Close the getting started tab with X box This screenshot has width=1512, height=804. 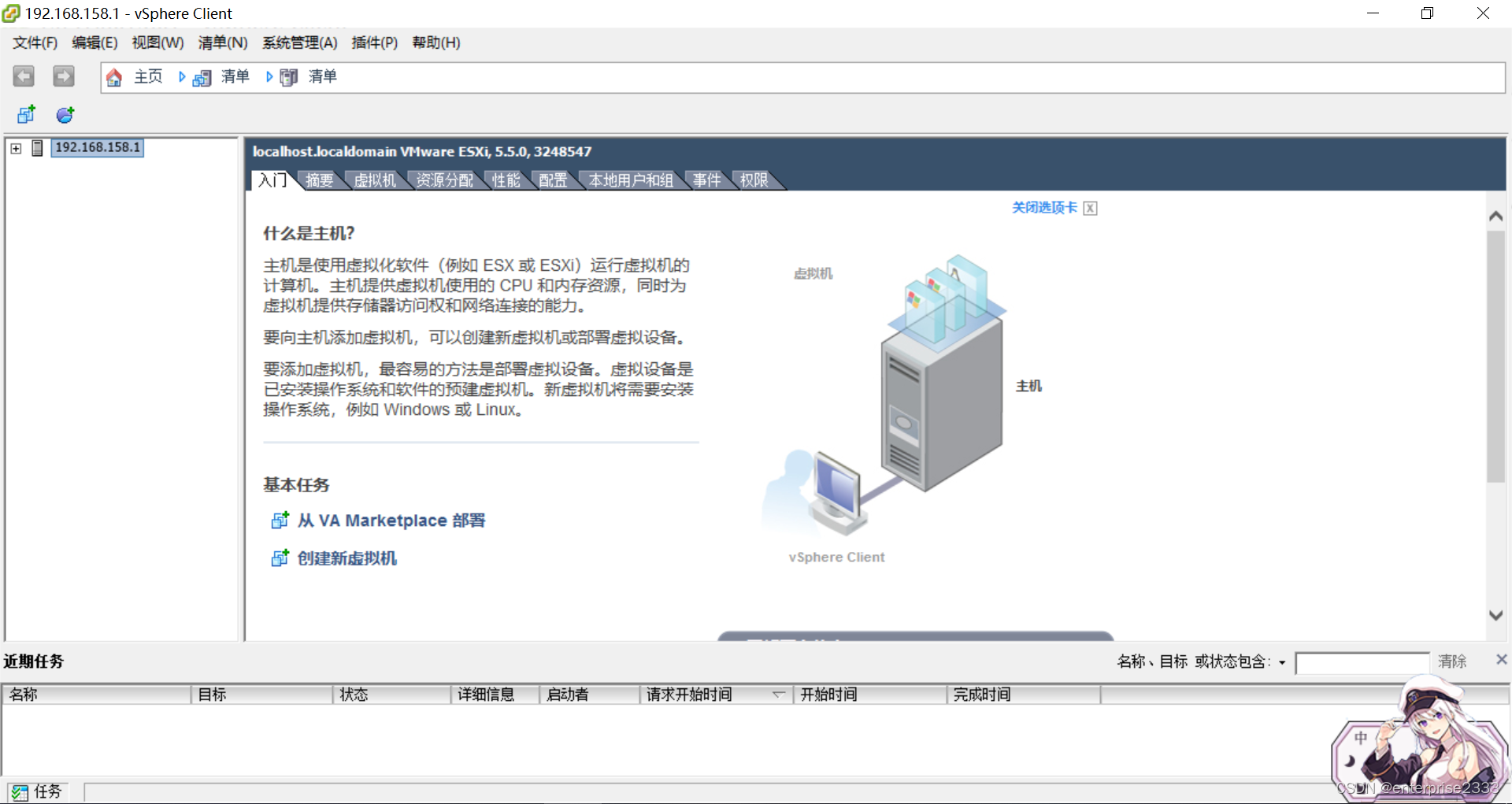point(1090,208)
